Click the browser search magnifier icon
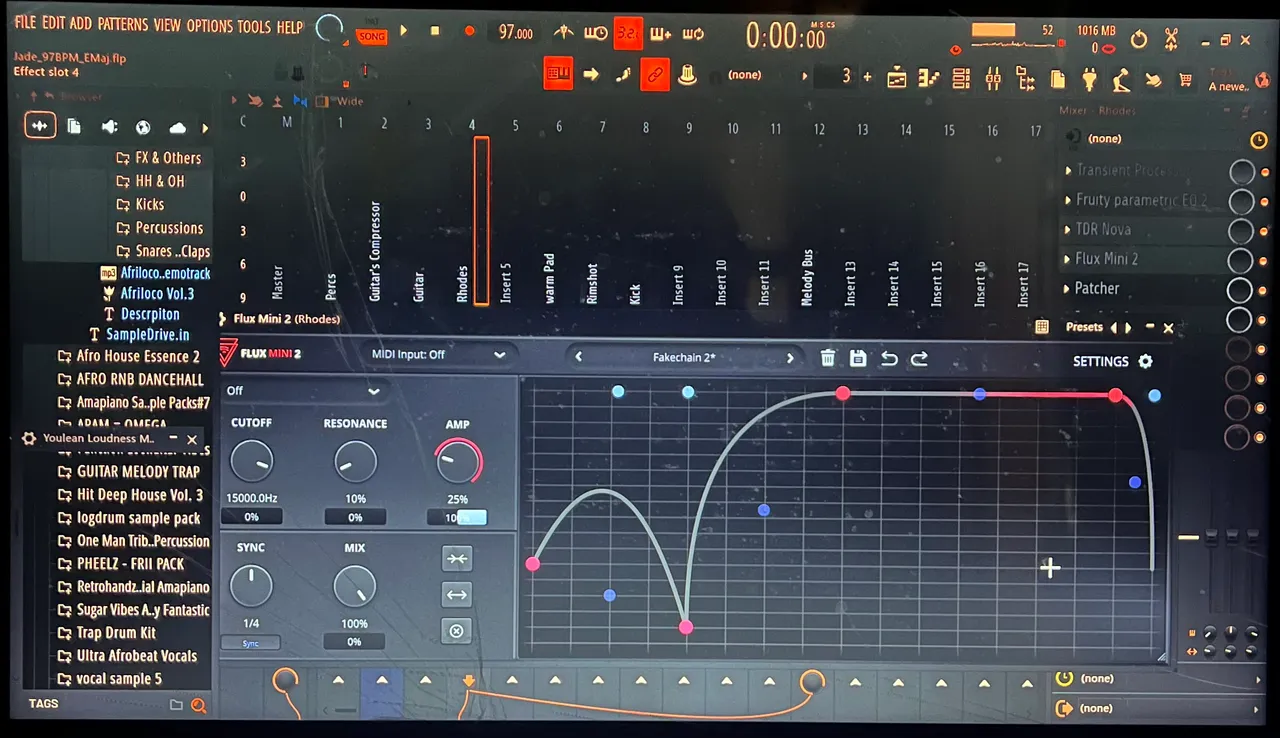 (x=198, y=706)
